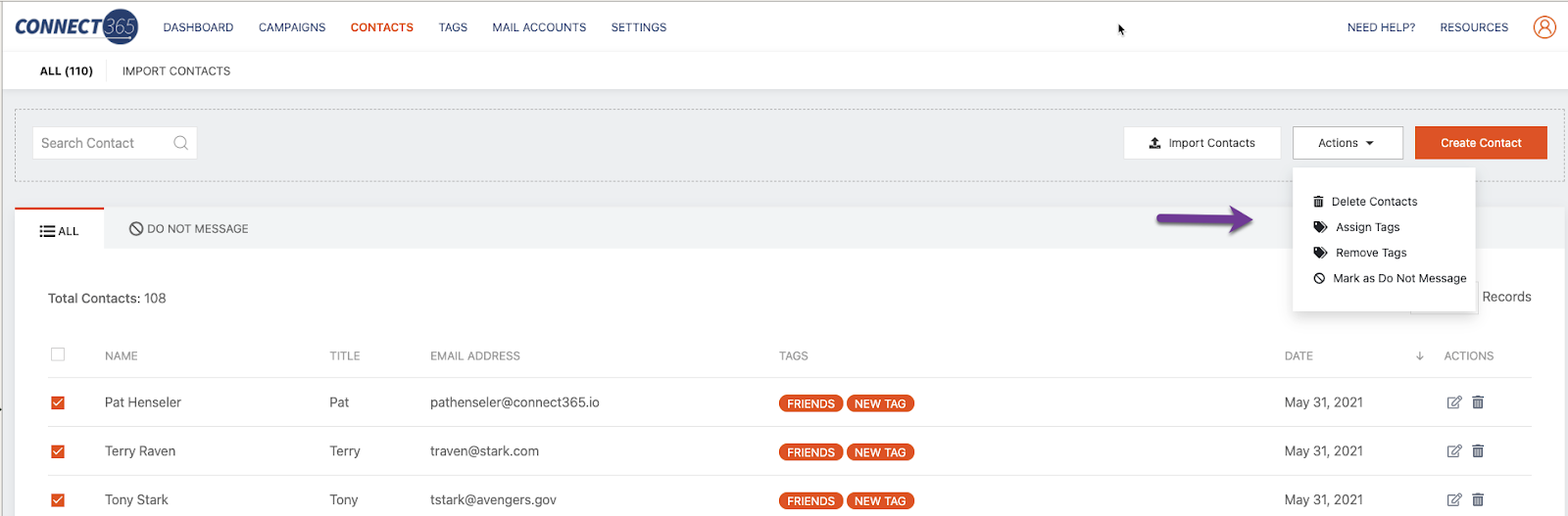This screenshot has width=1568, height=516.
Task: Delete Pat Henseler using the trash icon
Action: [x=1478, y=402]
